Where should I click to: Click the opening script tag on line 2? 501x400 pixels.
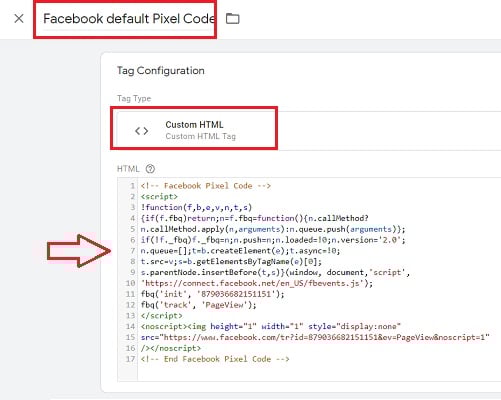click(159, 197)
